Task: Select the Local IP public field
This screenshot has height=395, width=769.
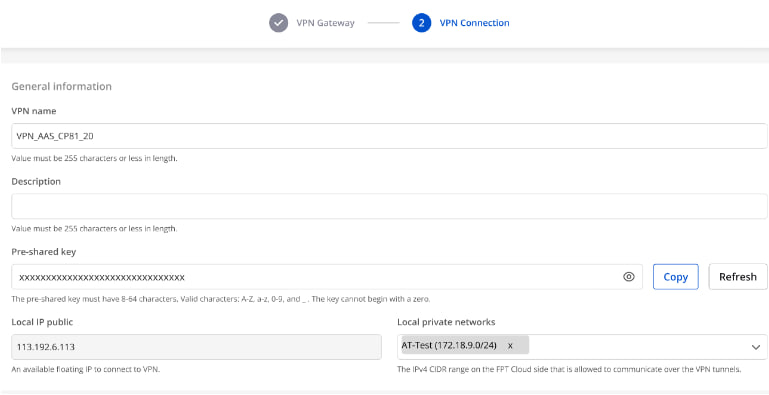Action: click(x=196, y=347)
